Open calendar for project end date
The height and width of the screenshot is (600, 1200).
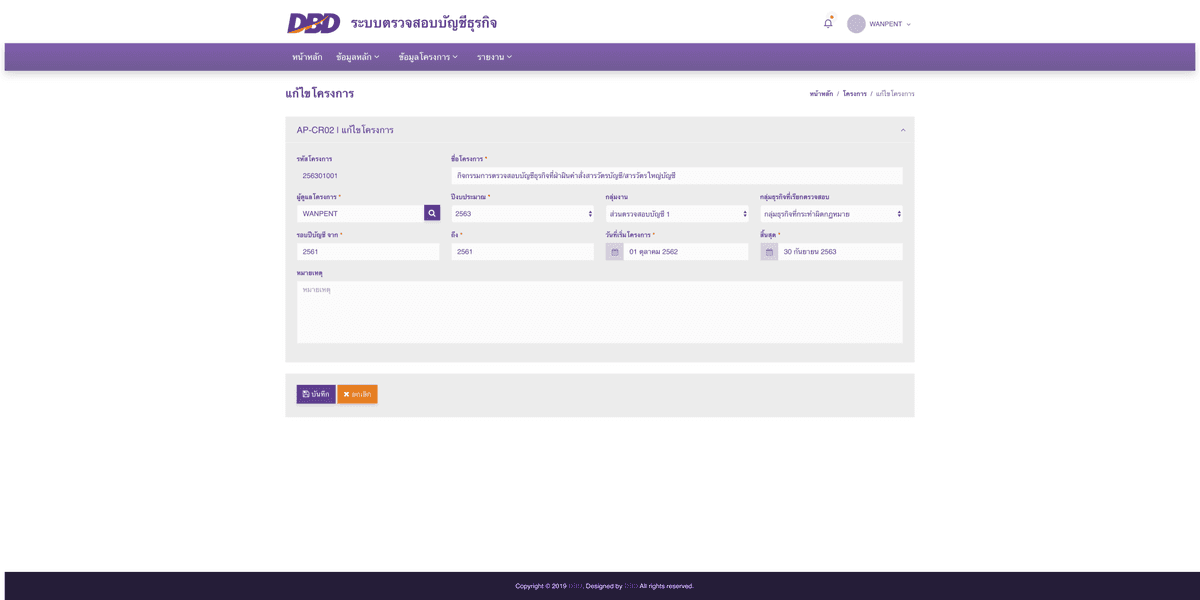[769, 252]
